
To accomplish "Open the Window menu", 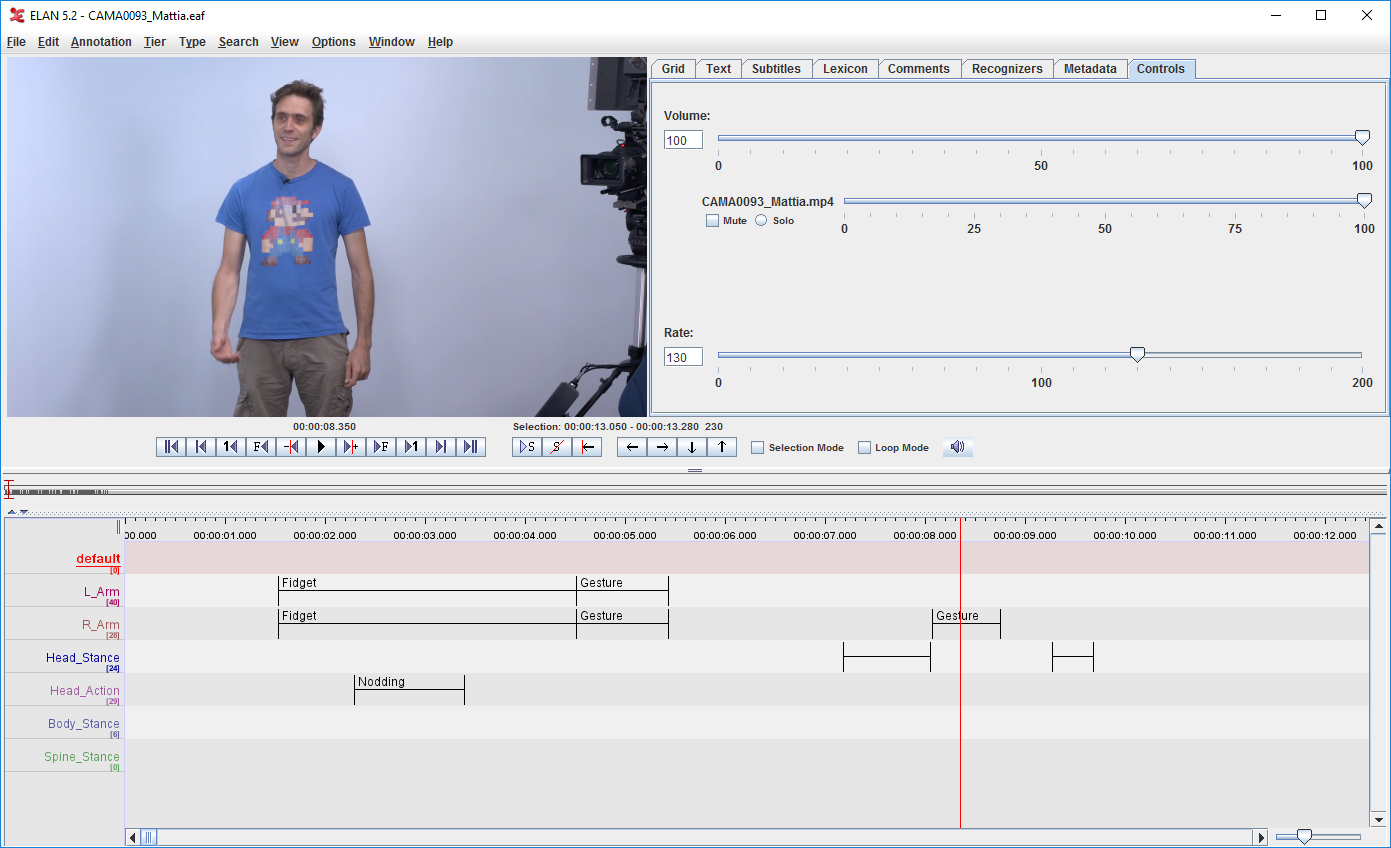I will [x=392, y=42].
